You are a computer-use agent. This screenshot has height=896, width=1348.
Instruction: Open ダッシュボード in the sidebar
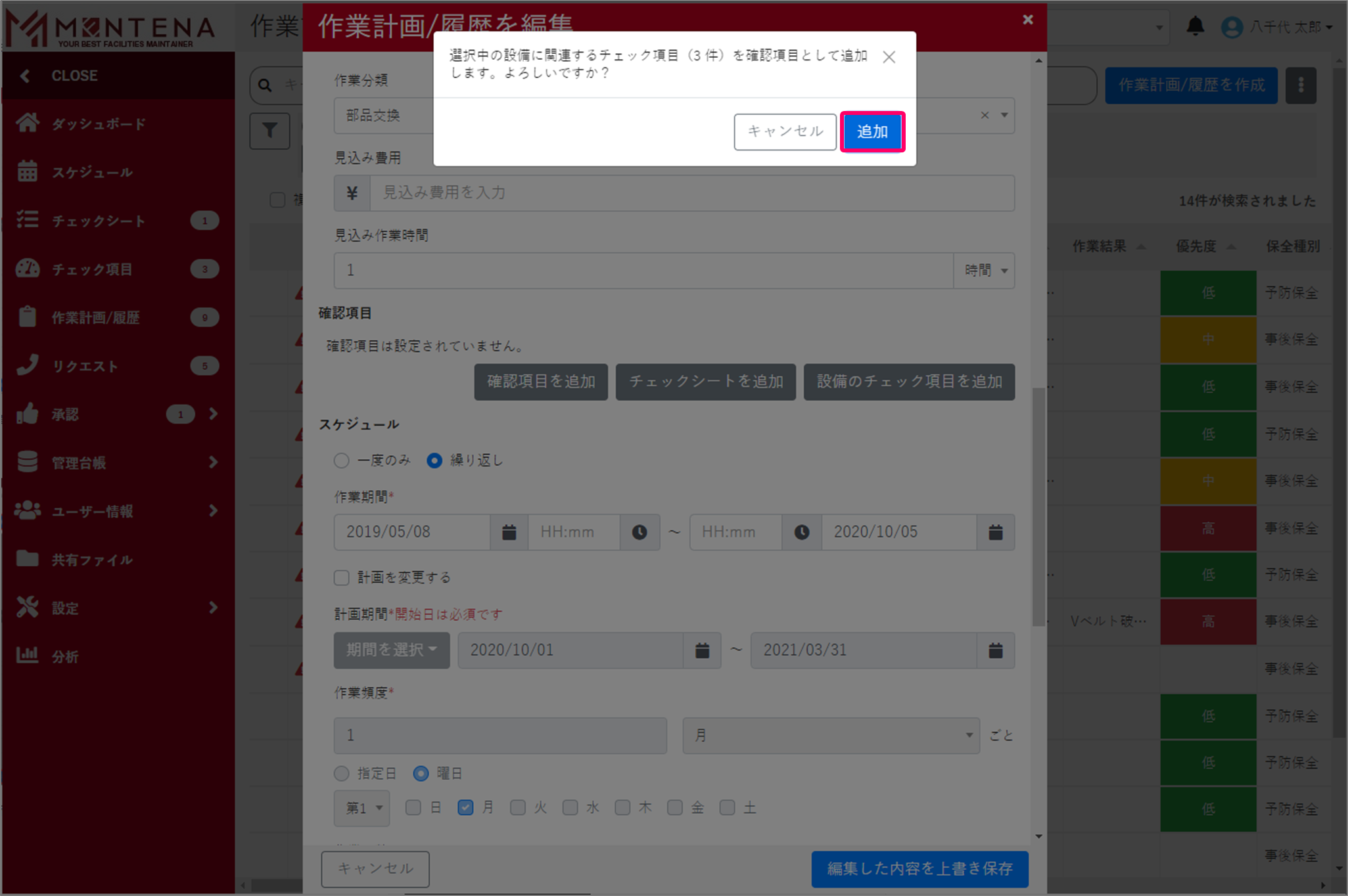99,124
